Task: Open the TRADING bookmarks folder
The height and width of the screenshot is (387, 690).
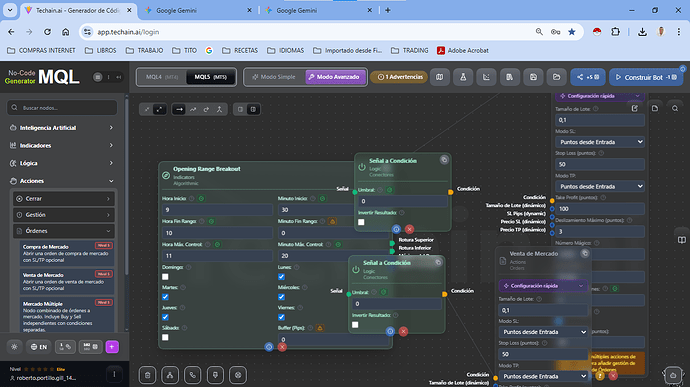Action: pyautogui.click(x=410, y=51)
